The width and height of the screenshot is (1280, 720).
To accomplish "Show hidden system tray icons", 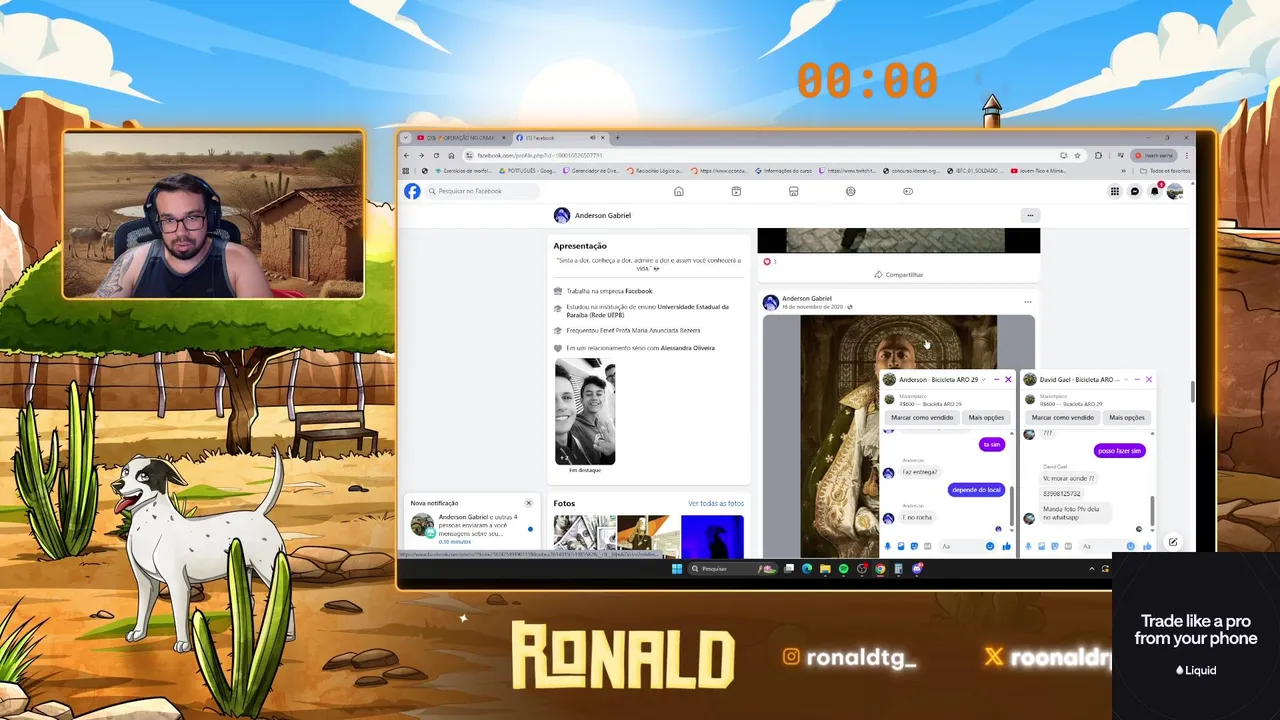I will click(x=1092, y=569).
